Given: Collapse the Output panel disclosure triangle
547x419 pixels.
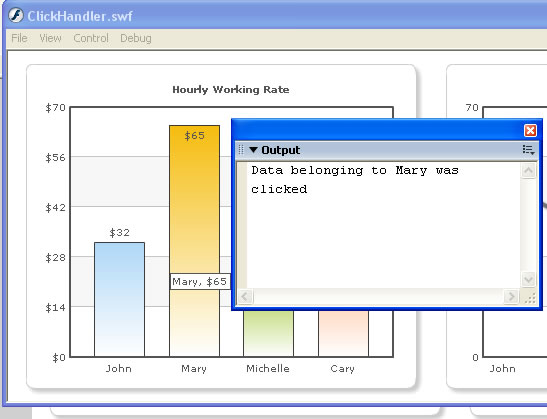Looking at the screenshot, I should (x=254, y=150).
